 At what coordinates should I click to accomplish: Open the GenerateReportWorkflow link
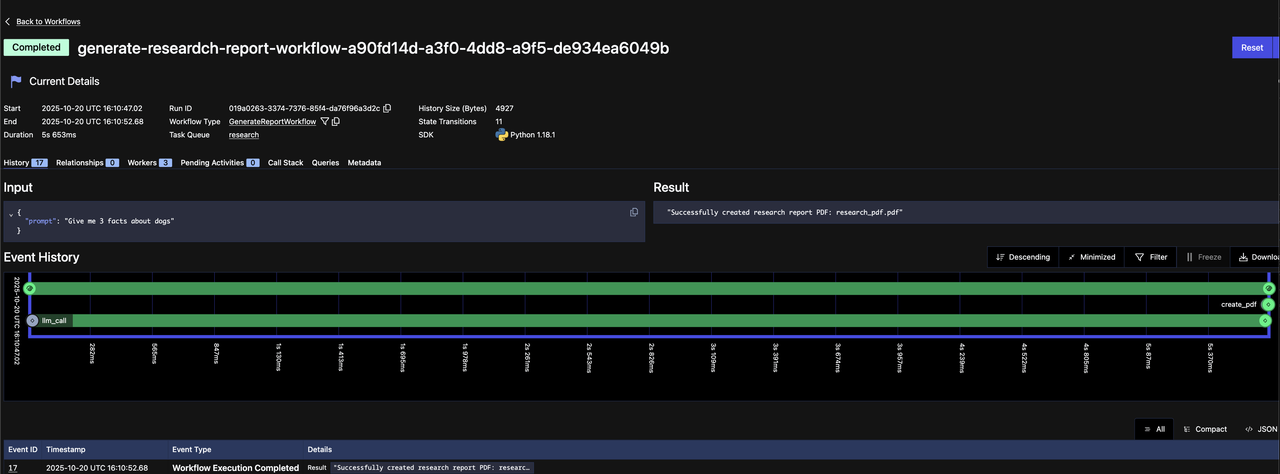272,121
